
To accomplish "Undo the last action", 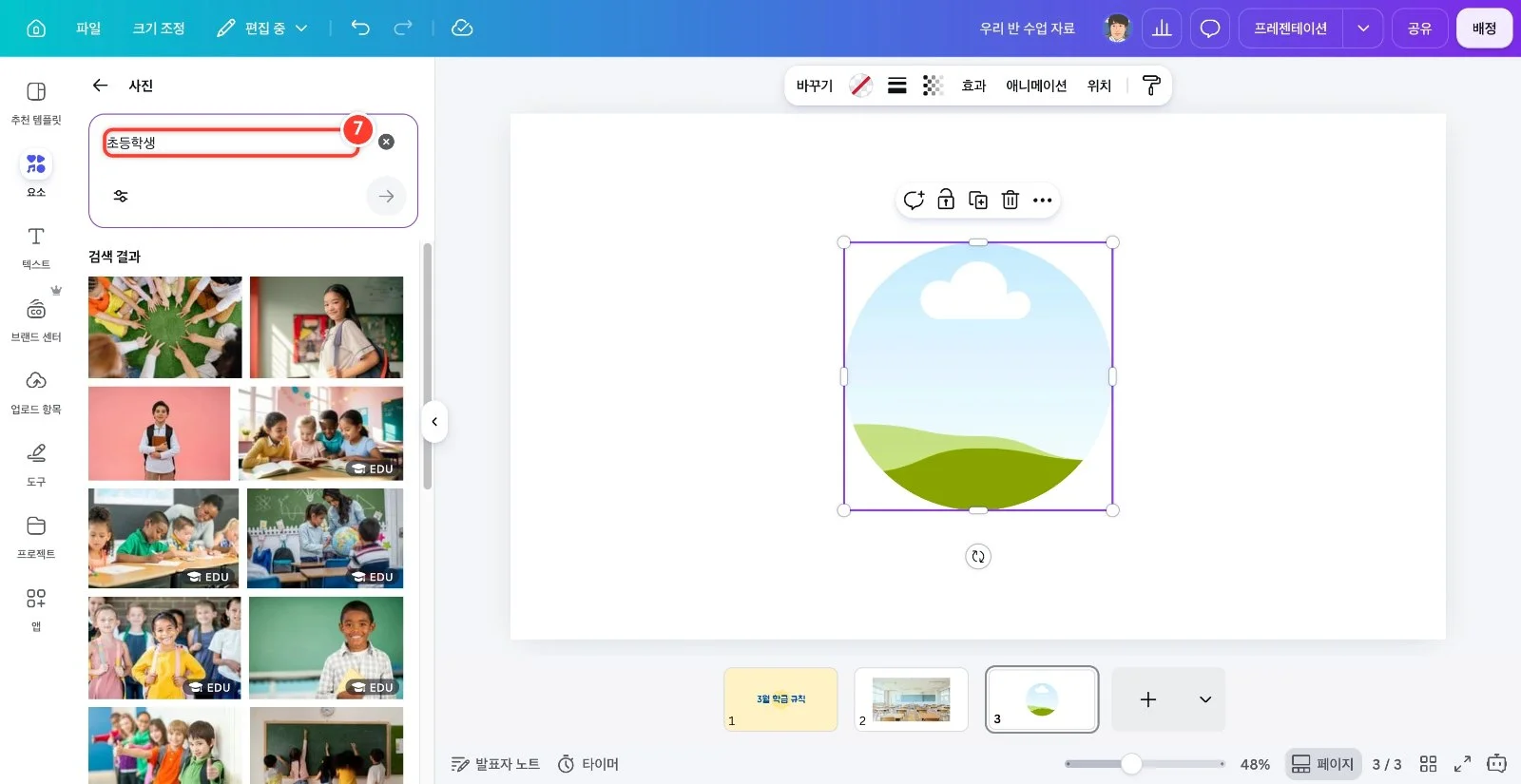I will 360,29.
